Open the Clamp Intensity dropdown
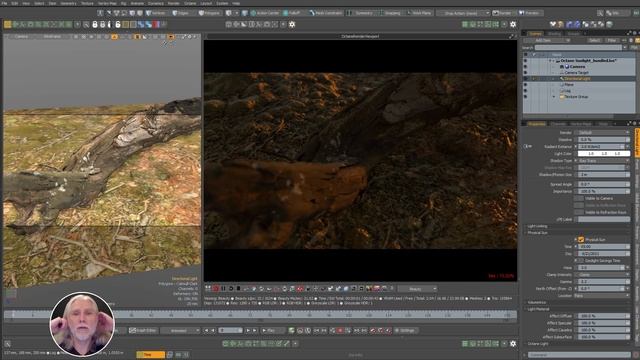This screenshot has height=360, width=640. point(603,275)
